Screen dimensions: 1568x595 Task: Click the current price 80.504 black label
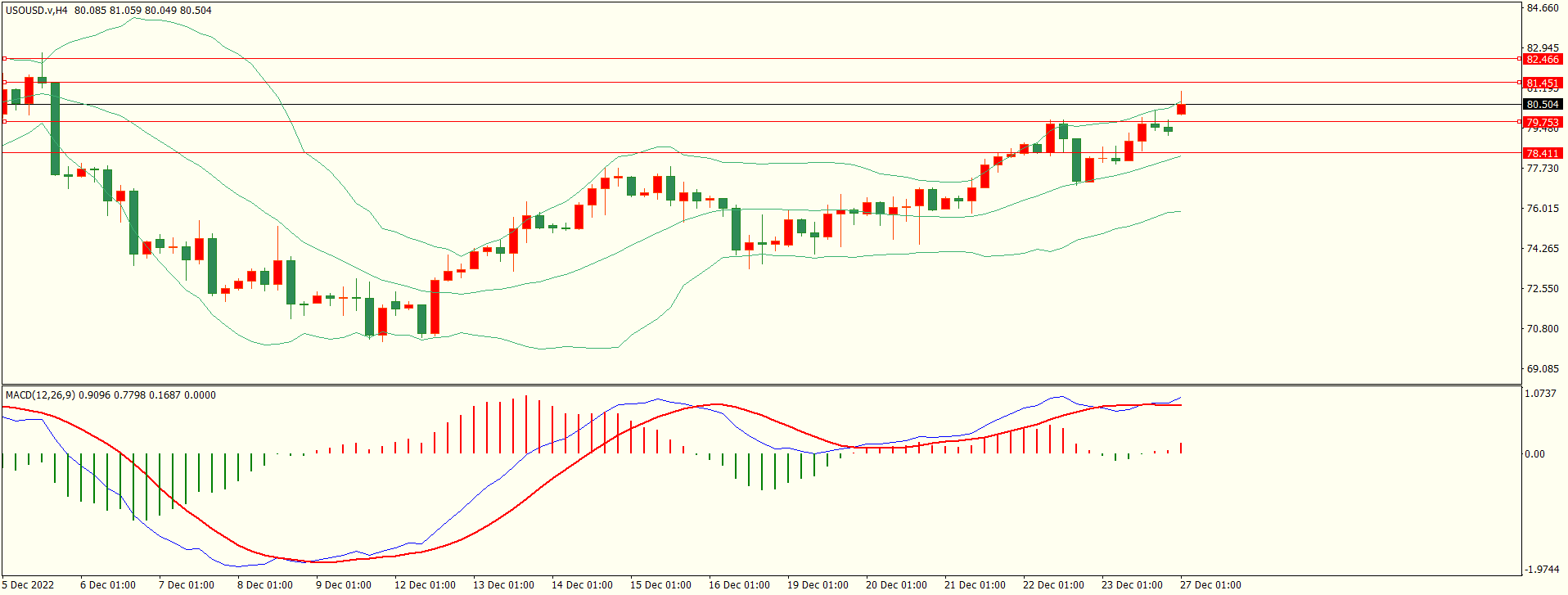(1542, 105)
